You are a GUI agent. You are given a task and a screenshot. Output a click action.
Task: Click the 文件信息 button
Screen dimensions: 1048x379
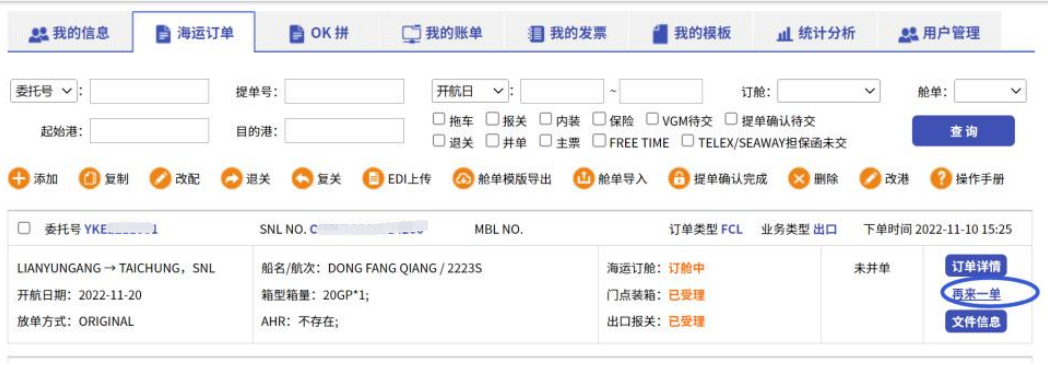tap(976, 322)
